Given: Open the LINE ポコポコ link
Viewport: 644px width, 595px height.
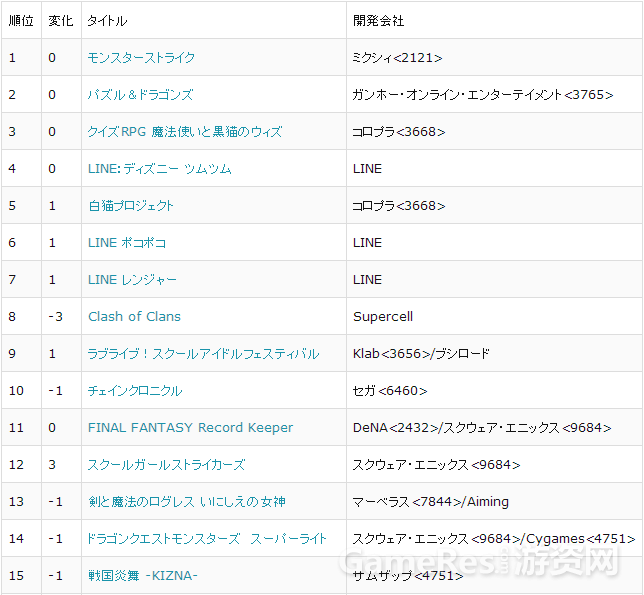Looking at the screenshot, I should click(x=127, y=242).
